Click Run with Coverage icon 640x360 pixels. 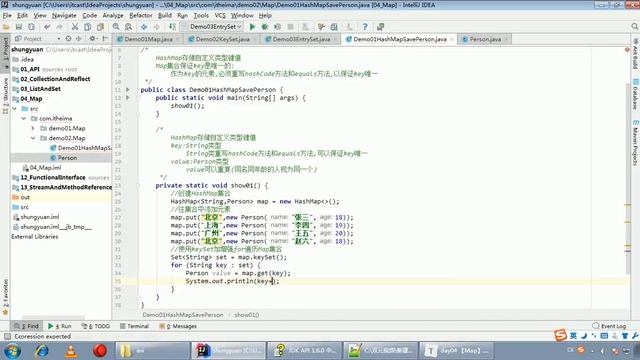[278, 27]
